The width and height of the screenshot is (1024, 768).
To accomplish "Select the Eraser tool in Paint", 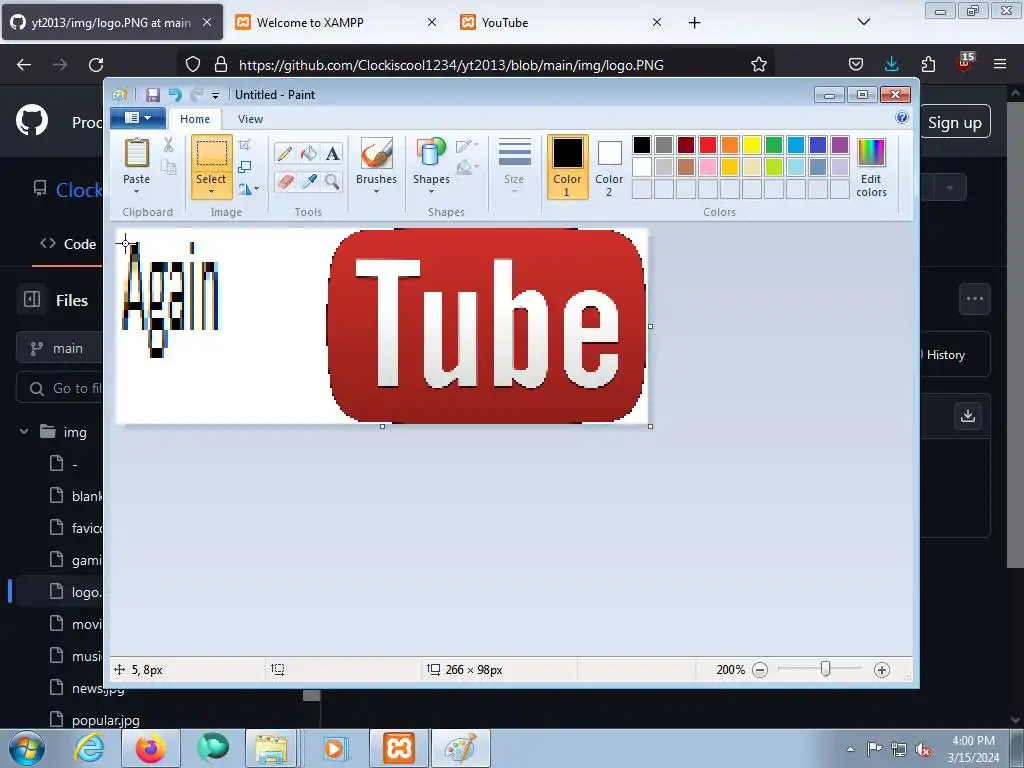I will coord(285,181).
